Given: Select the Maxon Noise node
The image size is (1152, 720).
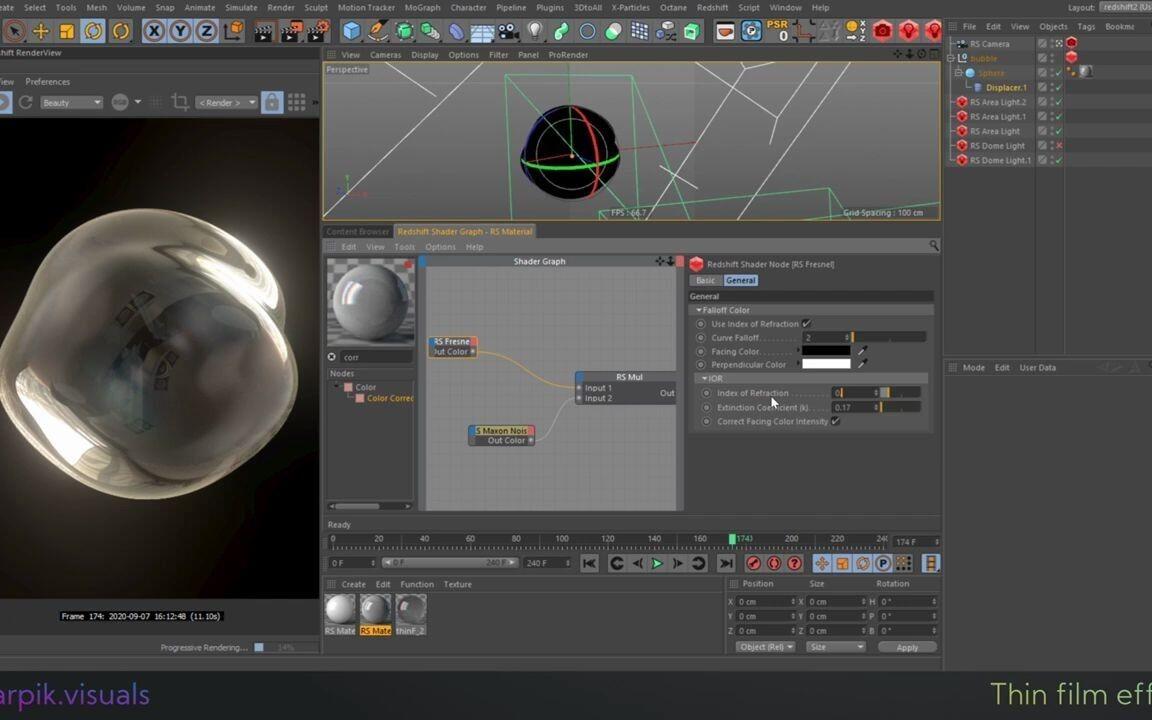Looking at the screenshot, I should coord(501,435).
